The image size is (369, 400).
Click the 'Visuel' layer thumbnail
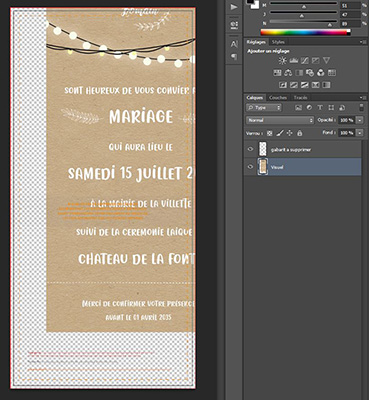point(263,167)
